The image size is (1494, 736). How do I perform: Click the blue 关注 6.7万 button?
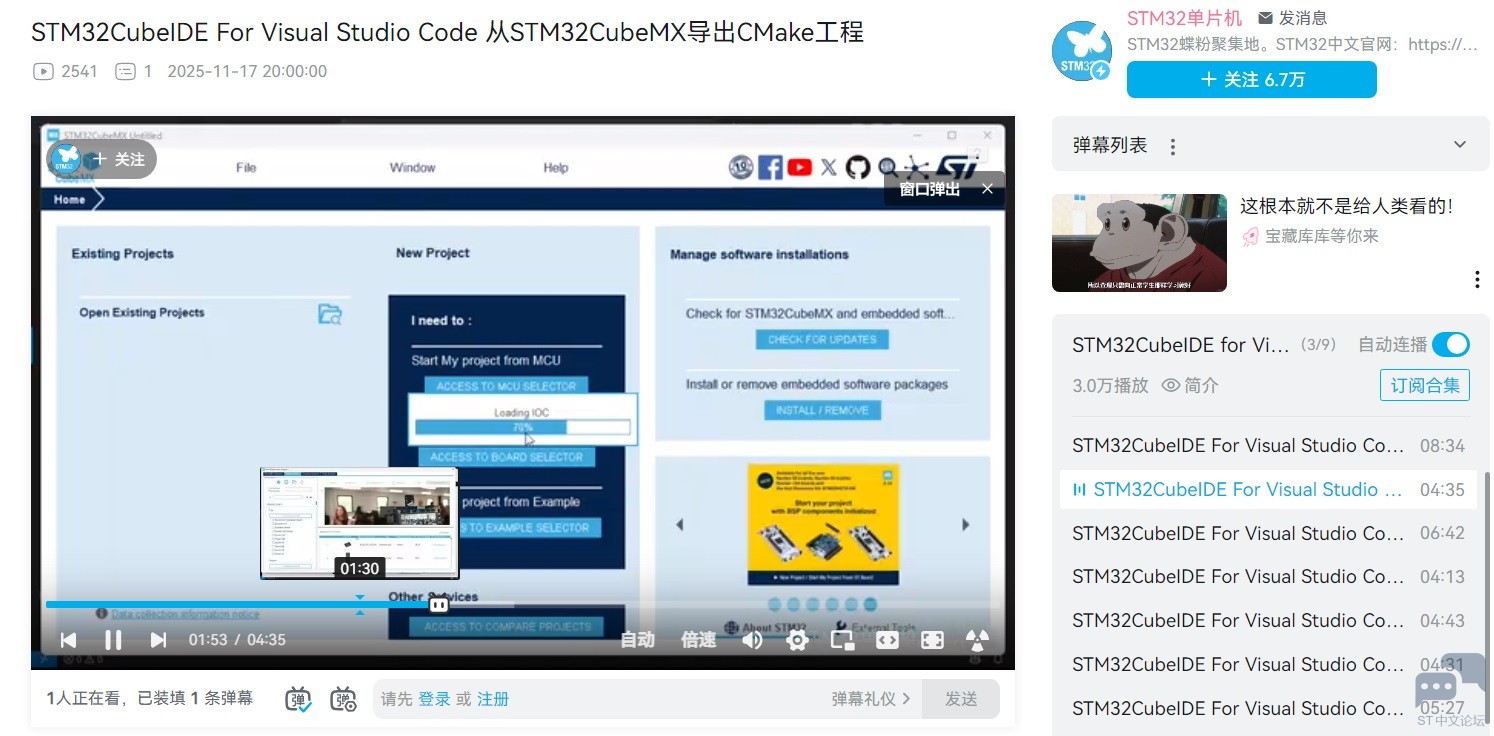click(x=1252, y=80)
